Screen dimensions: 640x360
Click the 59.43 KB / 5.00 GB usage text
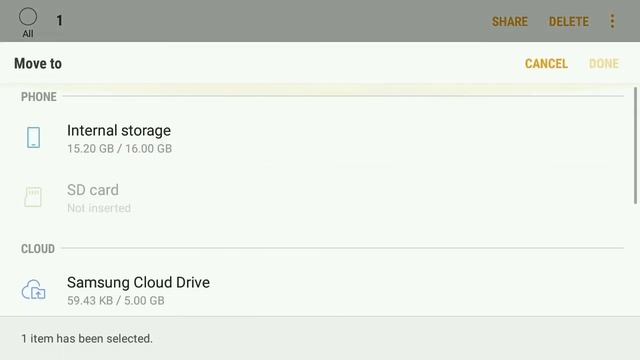[116, 301]
